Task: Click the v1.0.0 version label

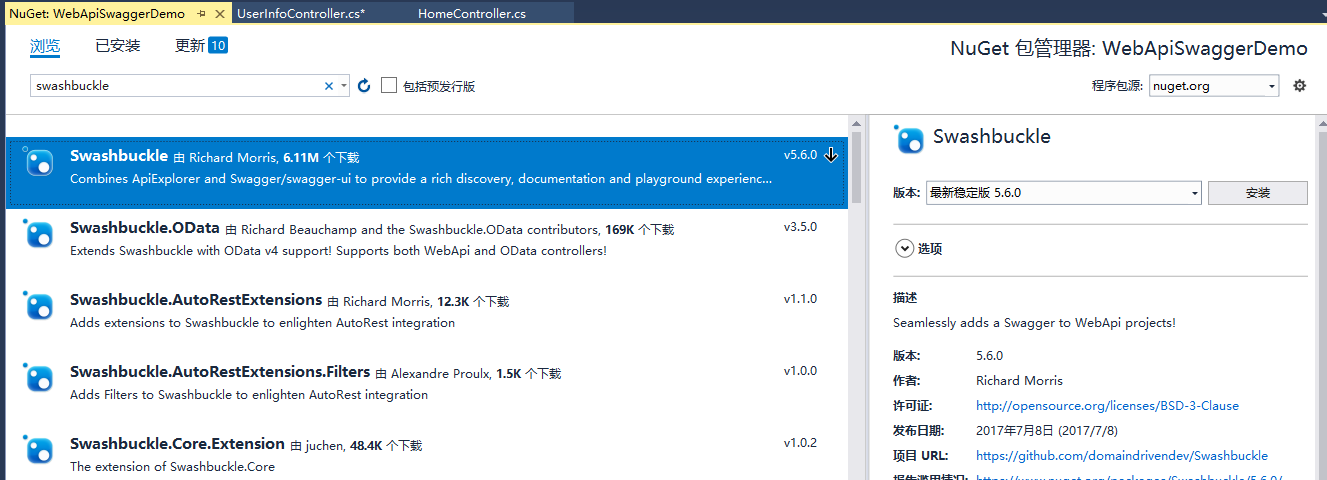Action: [x=800, y=371]
